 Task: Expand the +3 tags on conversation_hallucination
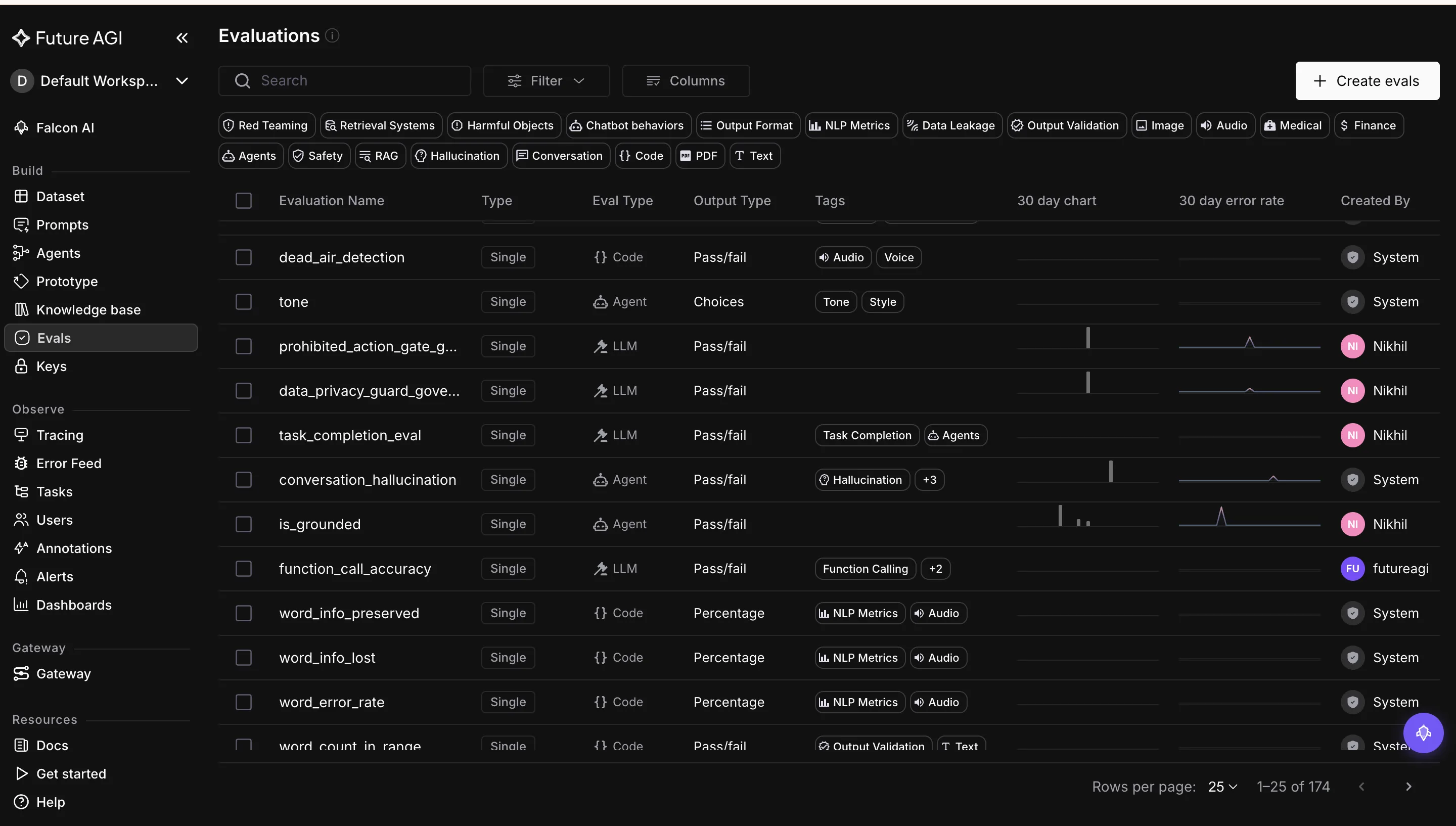pyautogui.click(x=929, y=480)
